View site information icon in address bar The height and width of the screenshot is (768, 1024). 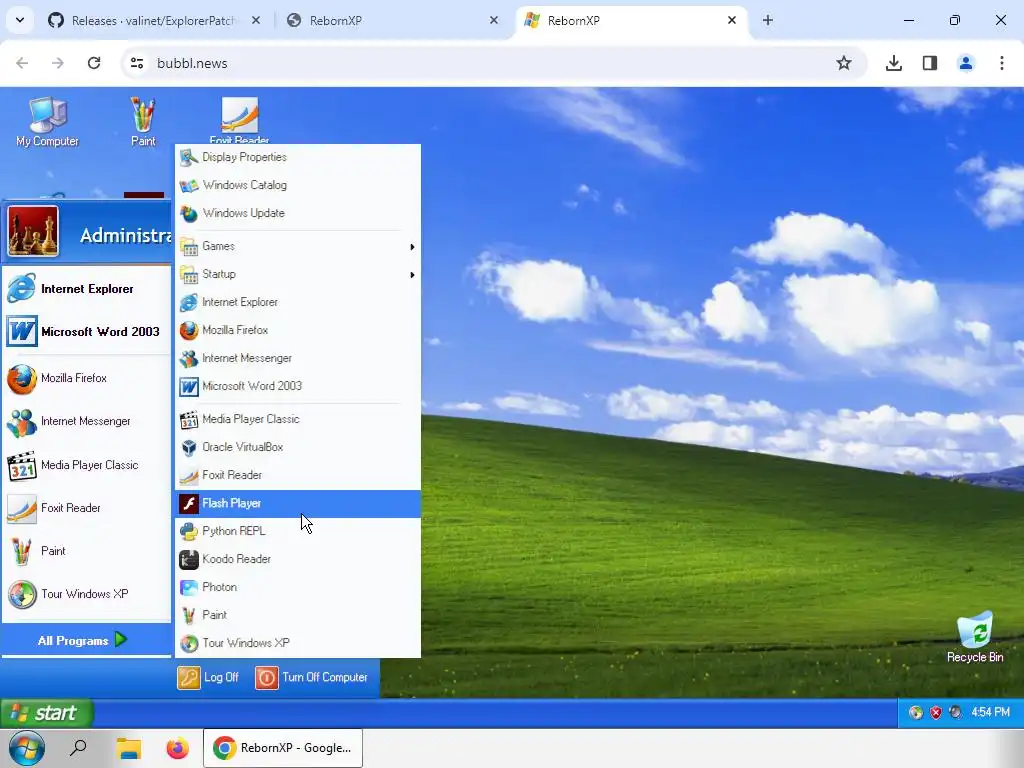(137, 63)
